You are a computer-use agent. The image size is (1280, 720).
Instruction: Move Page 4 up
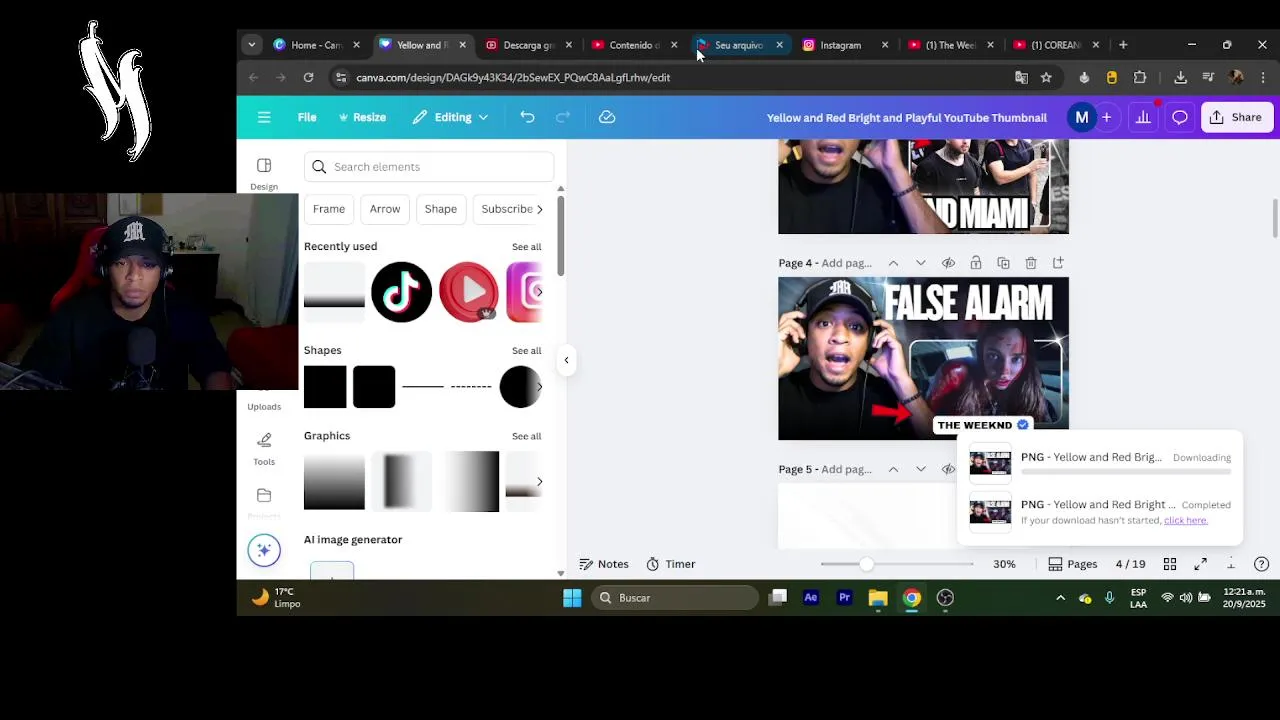(x=893, y=263)
